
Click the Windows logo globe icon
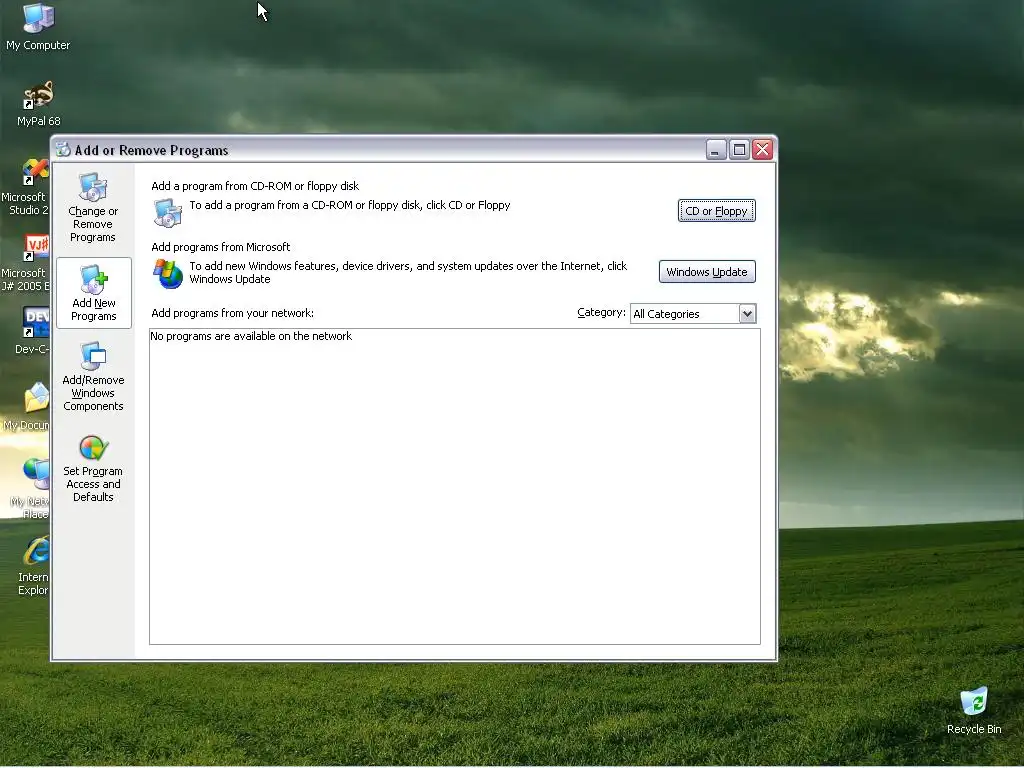(168, 274)
